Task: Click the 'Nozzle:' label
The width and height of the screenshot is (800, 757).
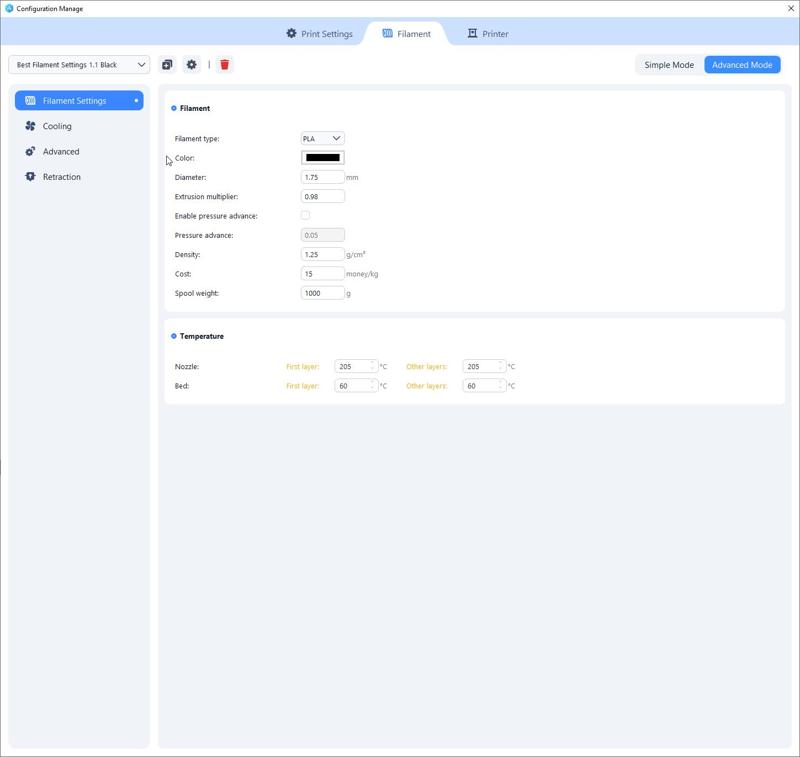Action: click(x=187, y=366)
